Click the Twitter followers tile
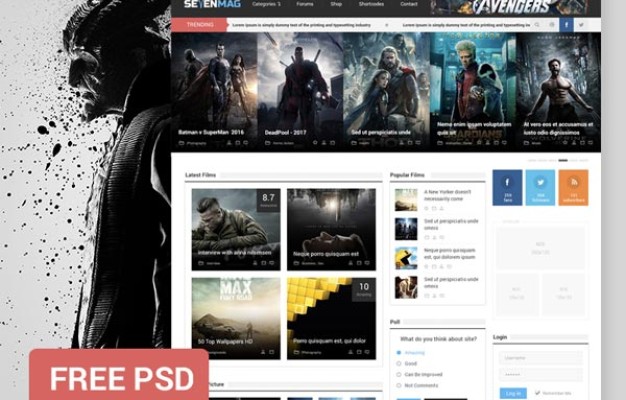The width and height of the screenshot is (626, 400). (540, 188)
